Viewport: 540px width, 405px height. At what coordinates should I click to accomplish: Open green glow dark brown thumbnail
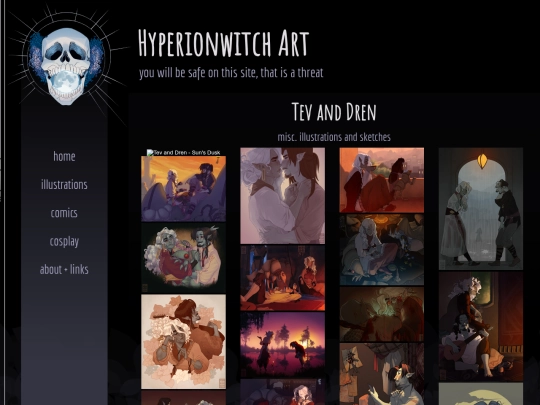pyautogui.click(x=382, y=314)
